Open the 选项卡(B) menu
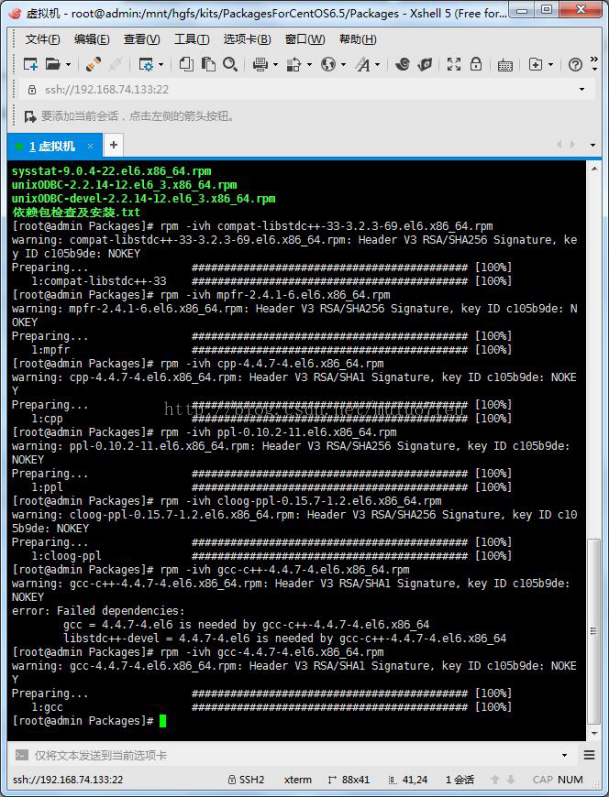 (x=247, y=39)
